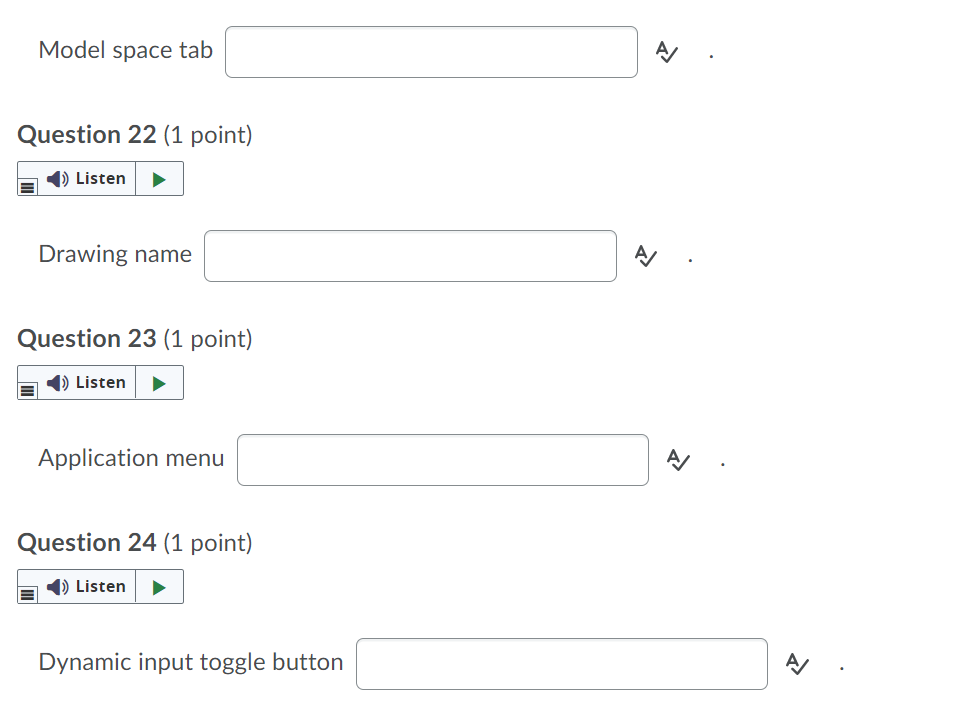Screen dimensions: 955x705
Task: Click the Drawing name answer field
Action: click(410, 256)
